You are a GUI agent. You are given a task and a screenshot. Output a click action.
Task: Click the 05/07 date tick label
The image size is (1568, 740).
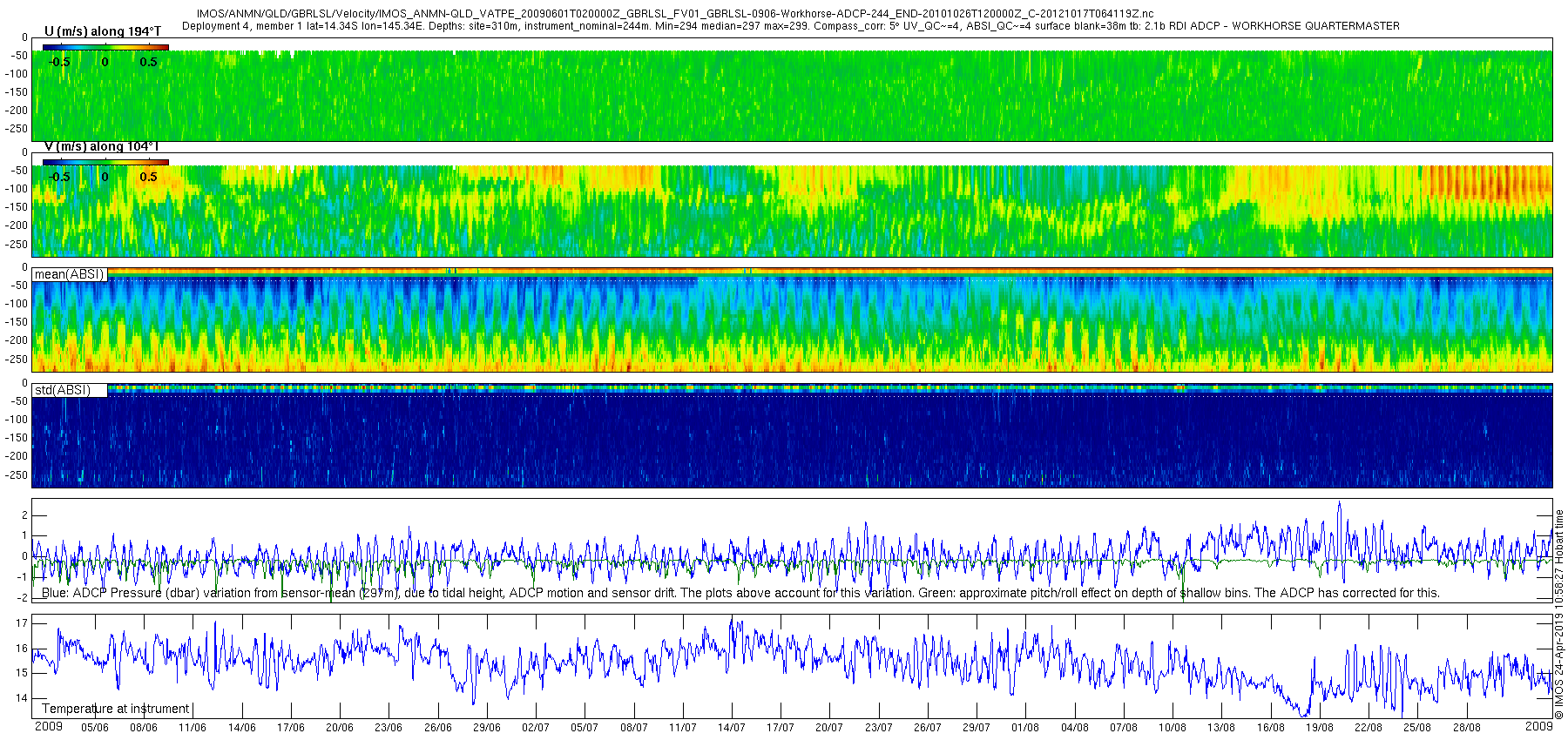coord(585,728)
